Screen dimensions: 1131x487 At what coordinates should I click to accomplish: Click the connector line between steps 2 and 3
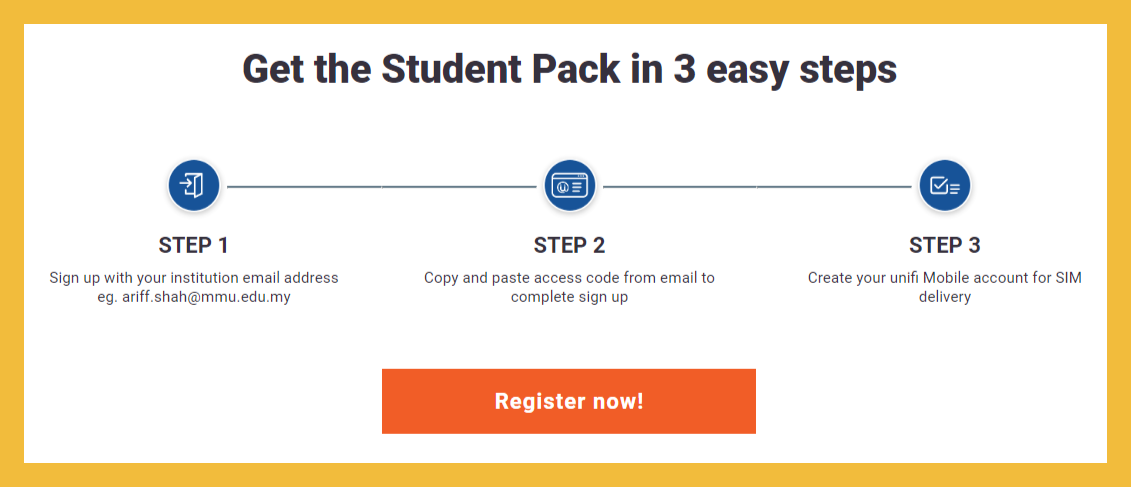click(757, 186)
